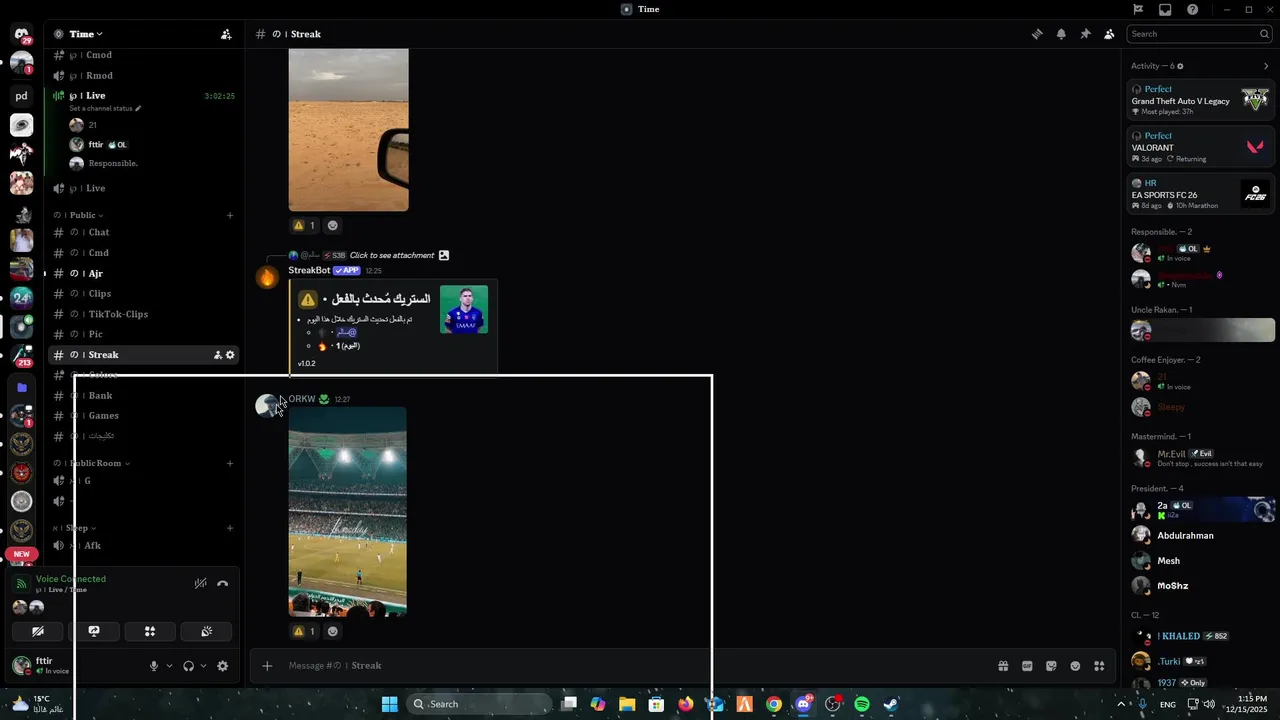Toggle noise suppression icon

pyautogui.click(x=200, y=583)
